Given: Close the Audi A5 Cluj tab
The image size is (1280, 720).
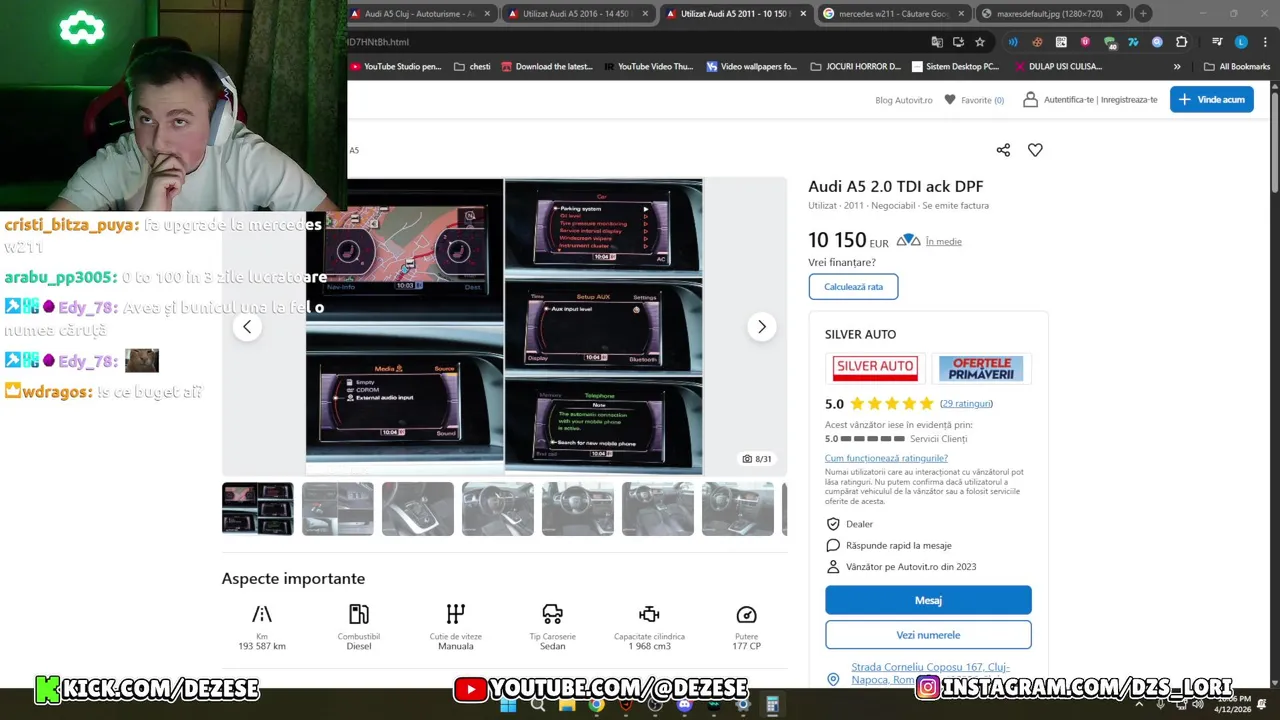Looking at the screenshot, I should click(487, 14).
